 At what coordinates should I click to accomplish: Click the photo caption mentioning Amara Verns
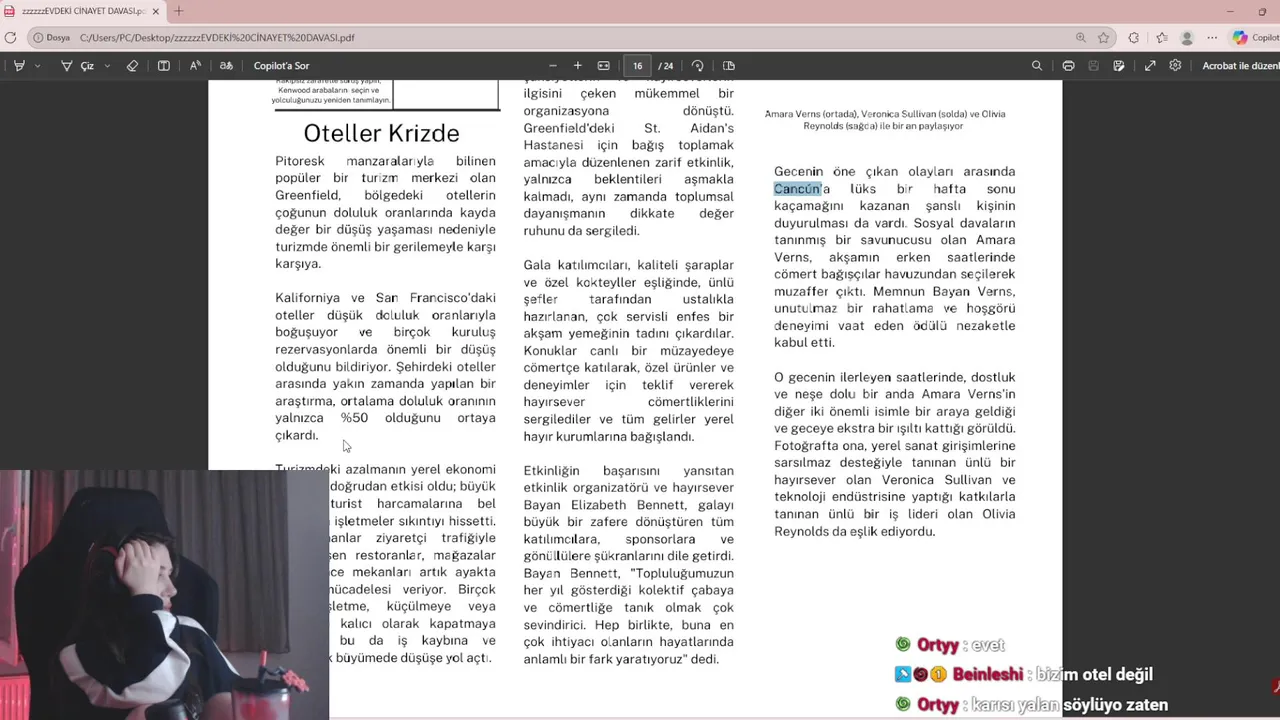click(x=885, y=120)
